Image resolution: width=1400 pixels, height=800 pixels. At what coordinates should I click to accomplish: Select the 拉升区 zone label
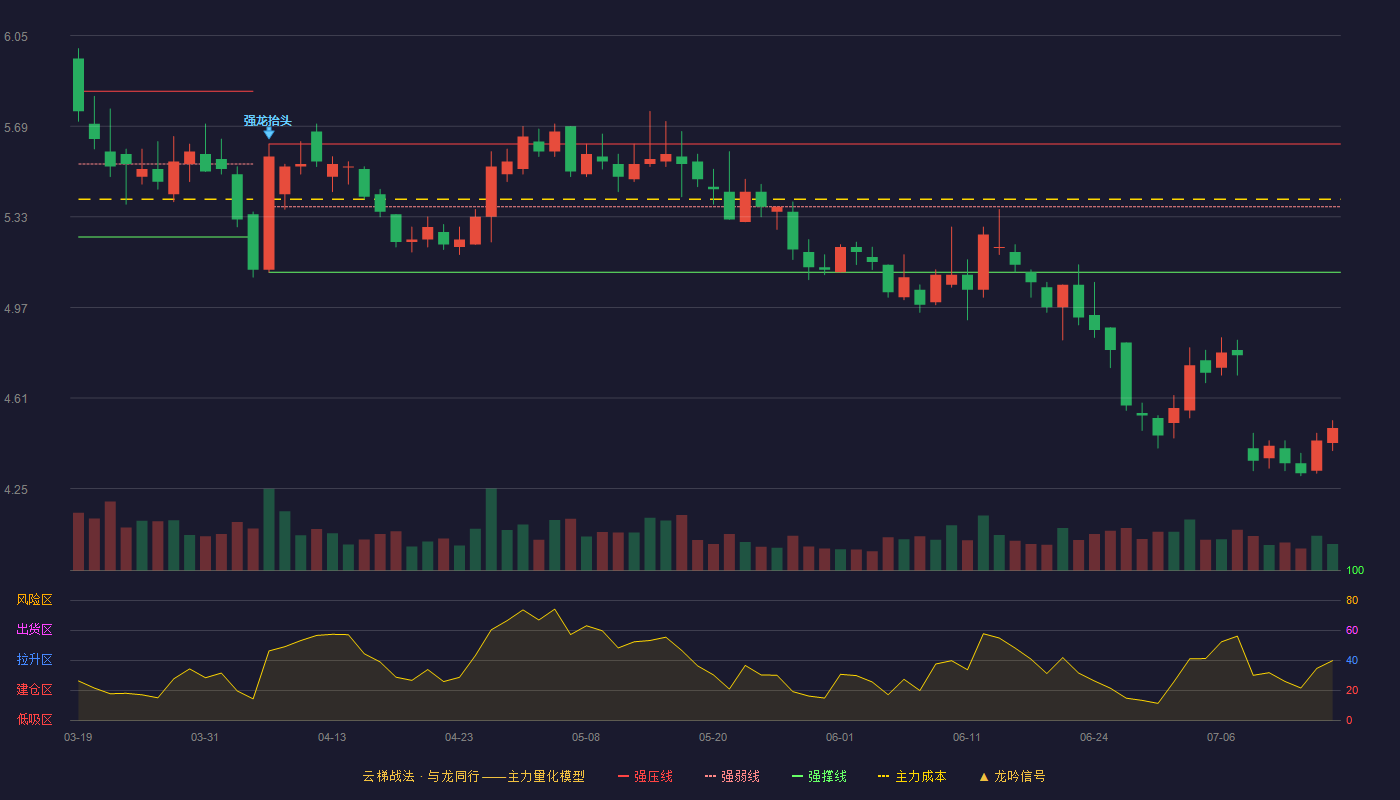[34, 660]
